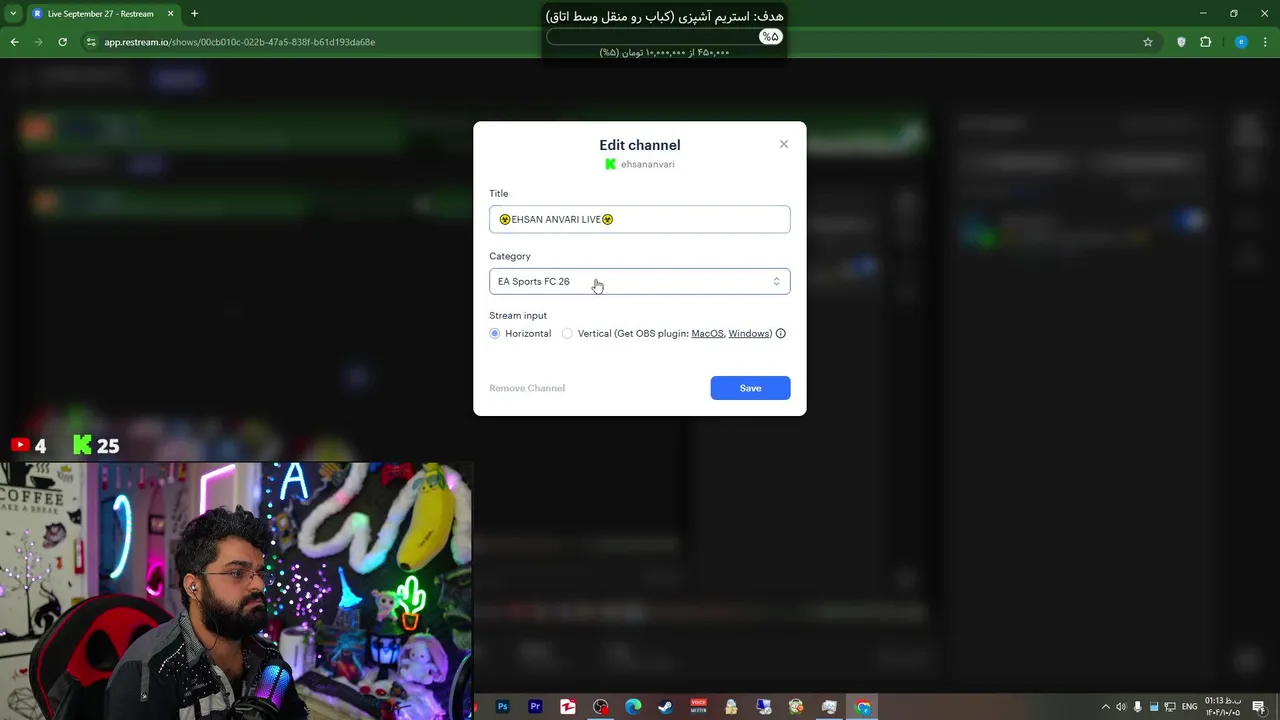Open Google Chrome taskbar icon
The height and width of the screenshot is (720, 1280).
tap(864, 707)
